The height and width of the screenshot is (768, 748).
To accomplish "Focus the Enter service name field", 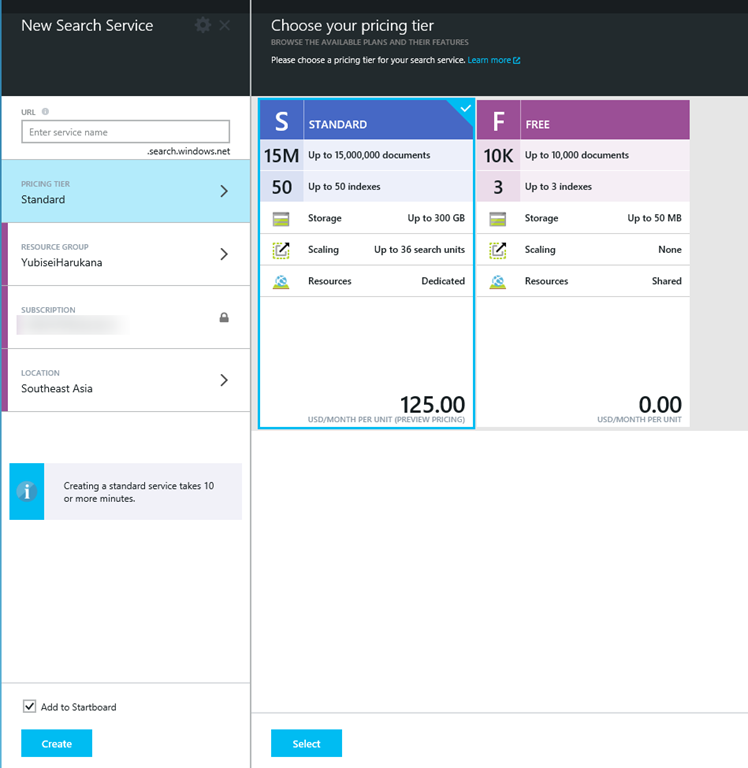I will pyautogui.click(x=125, y=132).
